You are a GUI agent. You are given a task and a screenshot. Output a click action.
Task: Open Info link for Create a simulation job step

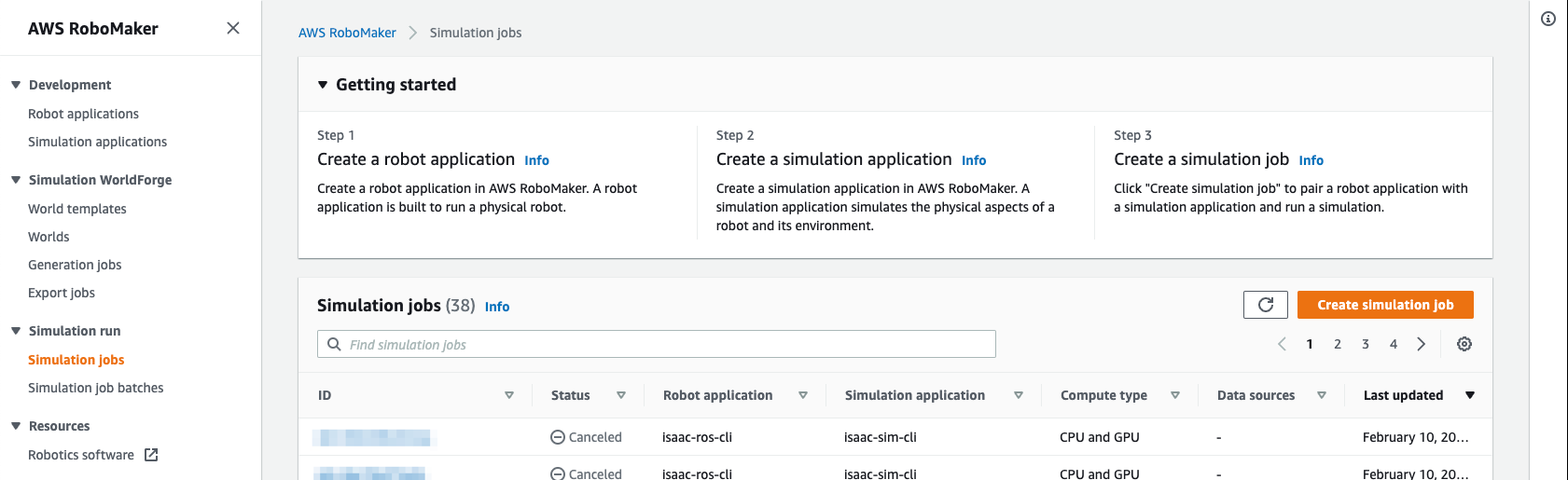click(1311, 160)
